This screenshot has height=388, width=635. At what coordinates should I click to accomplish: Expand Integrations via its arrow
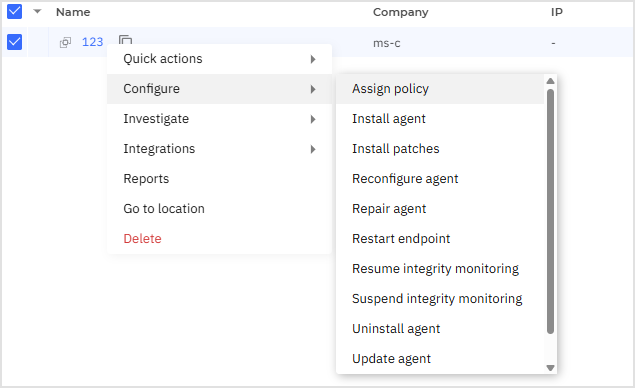pyautogui.click(x=313, y=149)
